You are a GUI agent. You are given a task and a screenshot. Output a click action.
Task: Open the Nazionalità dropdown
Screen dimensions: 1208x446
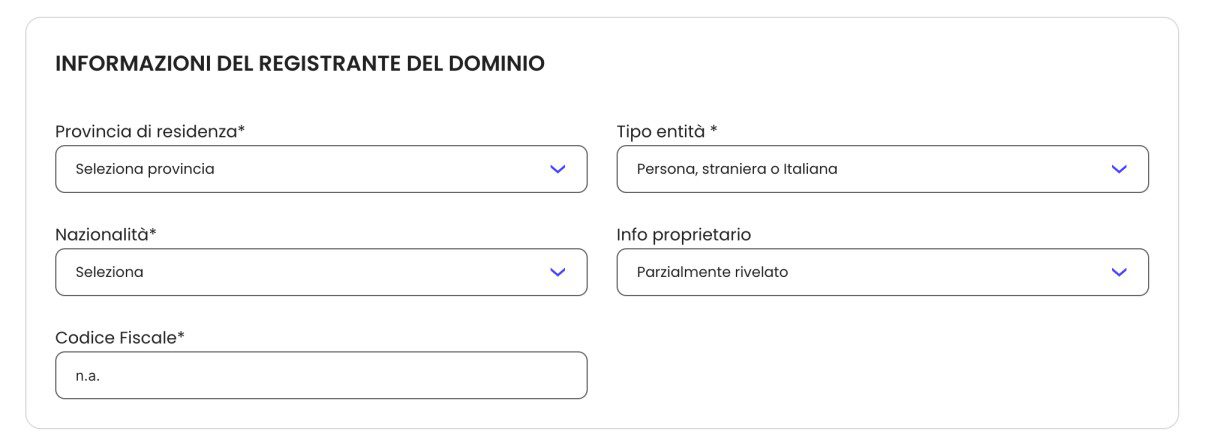pyautogui.click(x=320, y=272)
